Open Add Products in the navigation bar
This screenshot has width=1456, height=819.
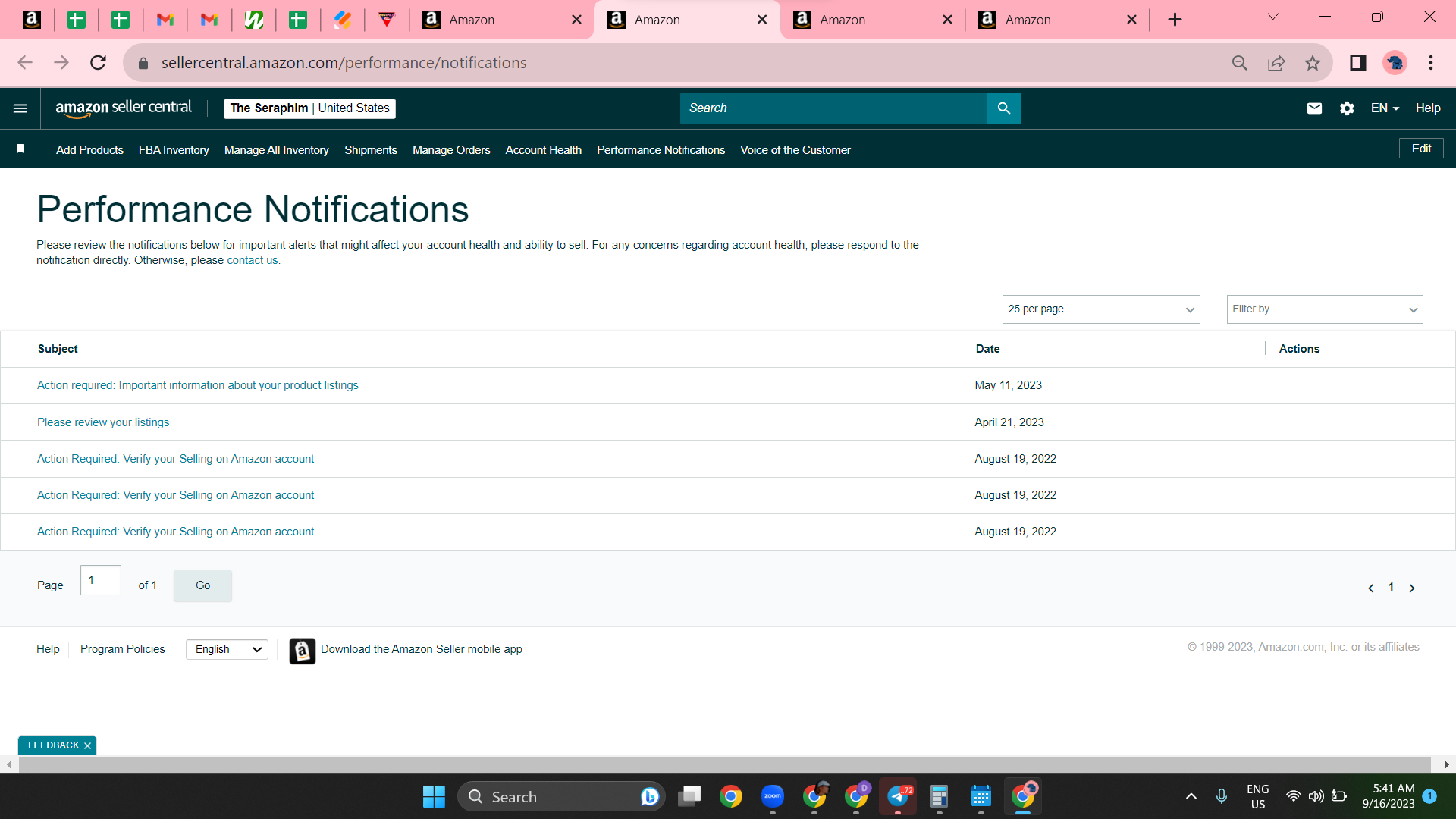(89, 150)
